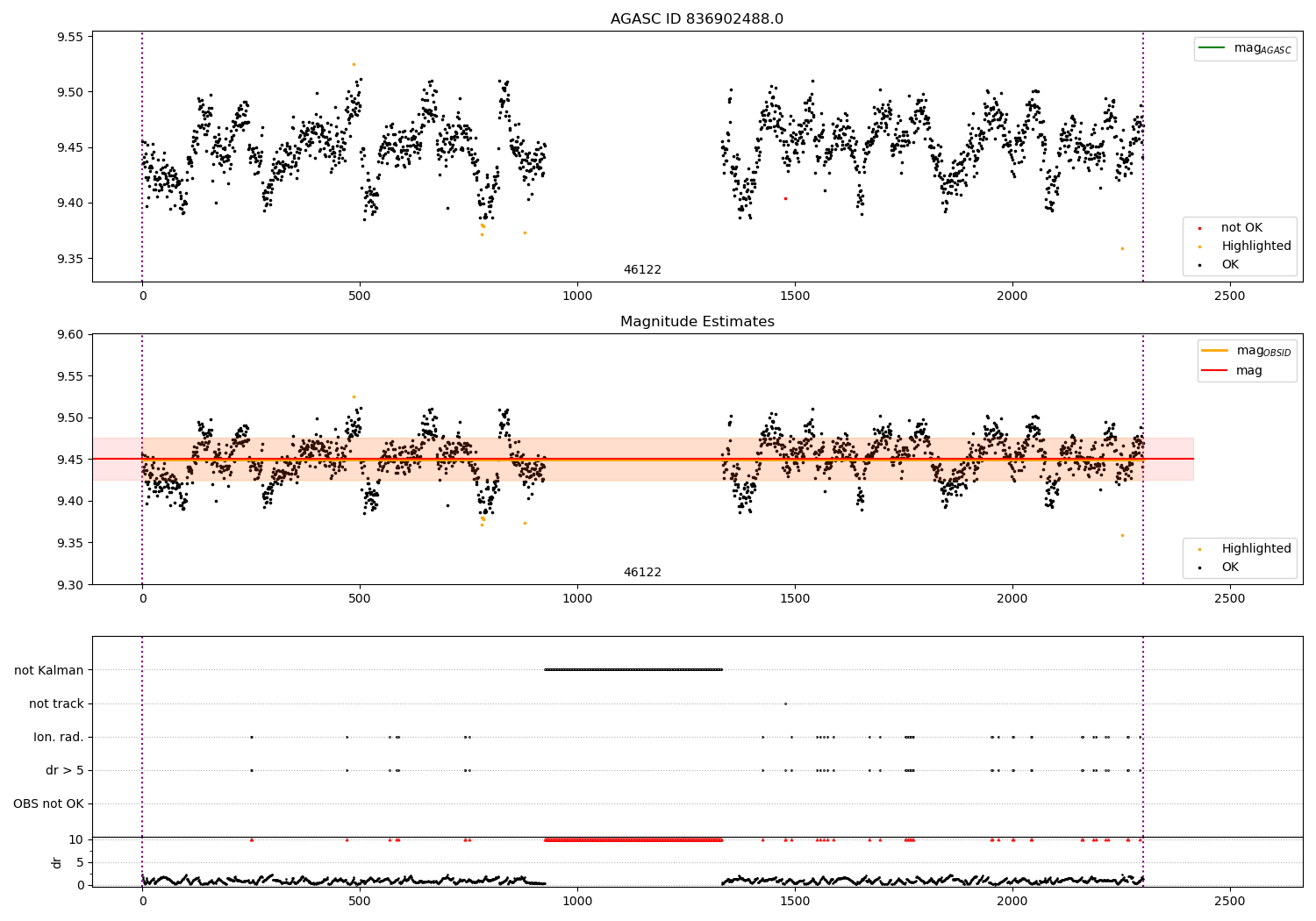Click the 9.30 tick on Magnitude Estimates axis
The width and height of the screenshot is (1316, 921).
pos(69,585)
